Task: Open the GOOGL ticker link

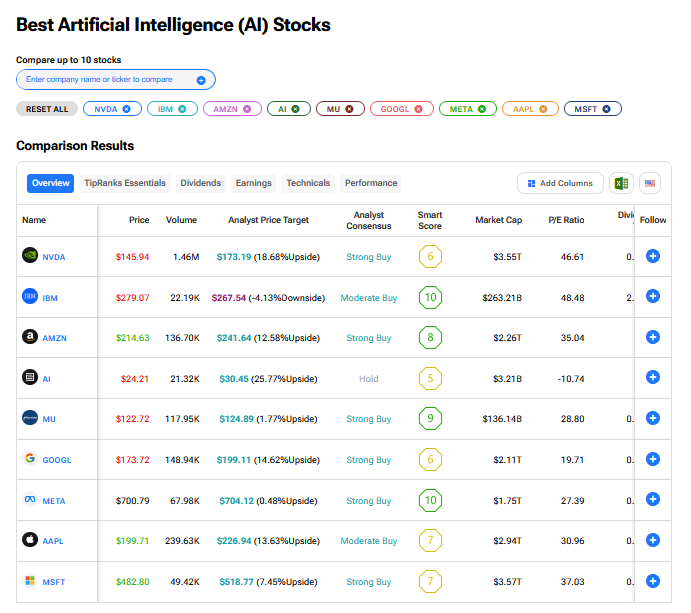Action: point(57,460)
